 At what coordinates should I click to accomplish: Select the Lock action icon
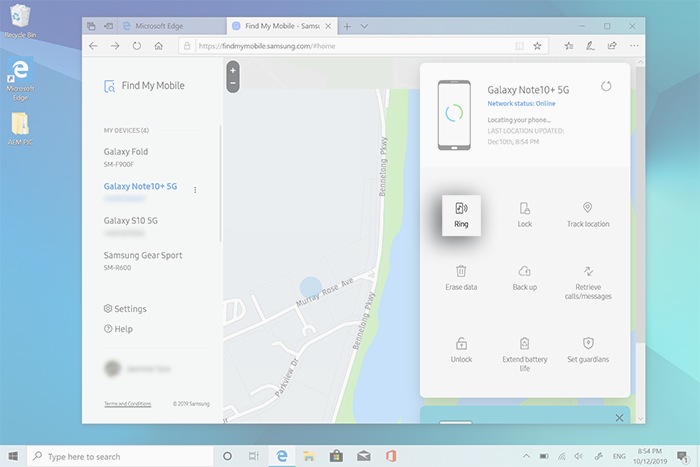click(x=525, y=208)
